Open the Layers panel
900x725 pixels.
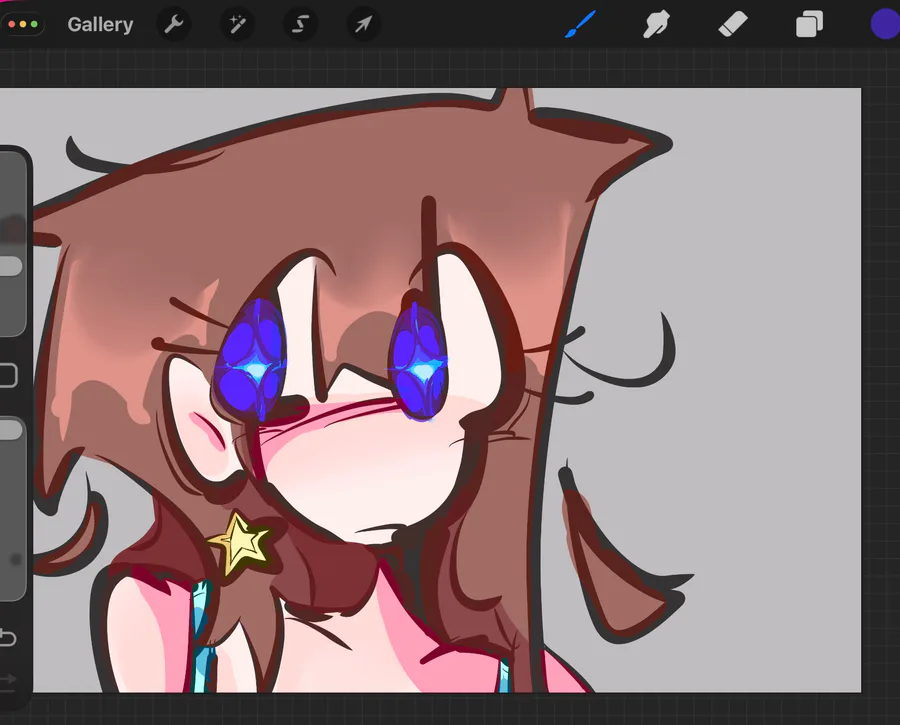point(809,25)
